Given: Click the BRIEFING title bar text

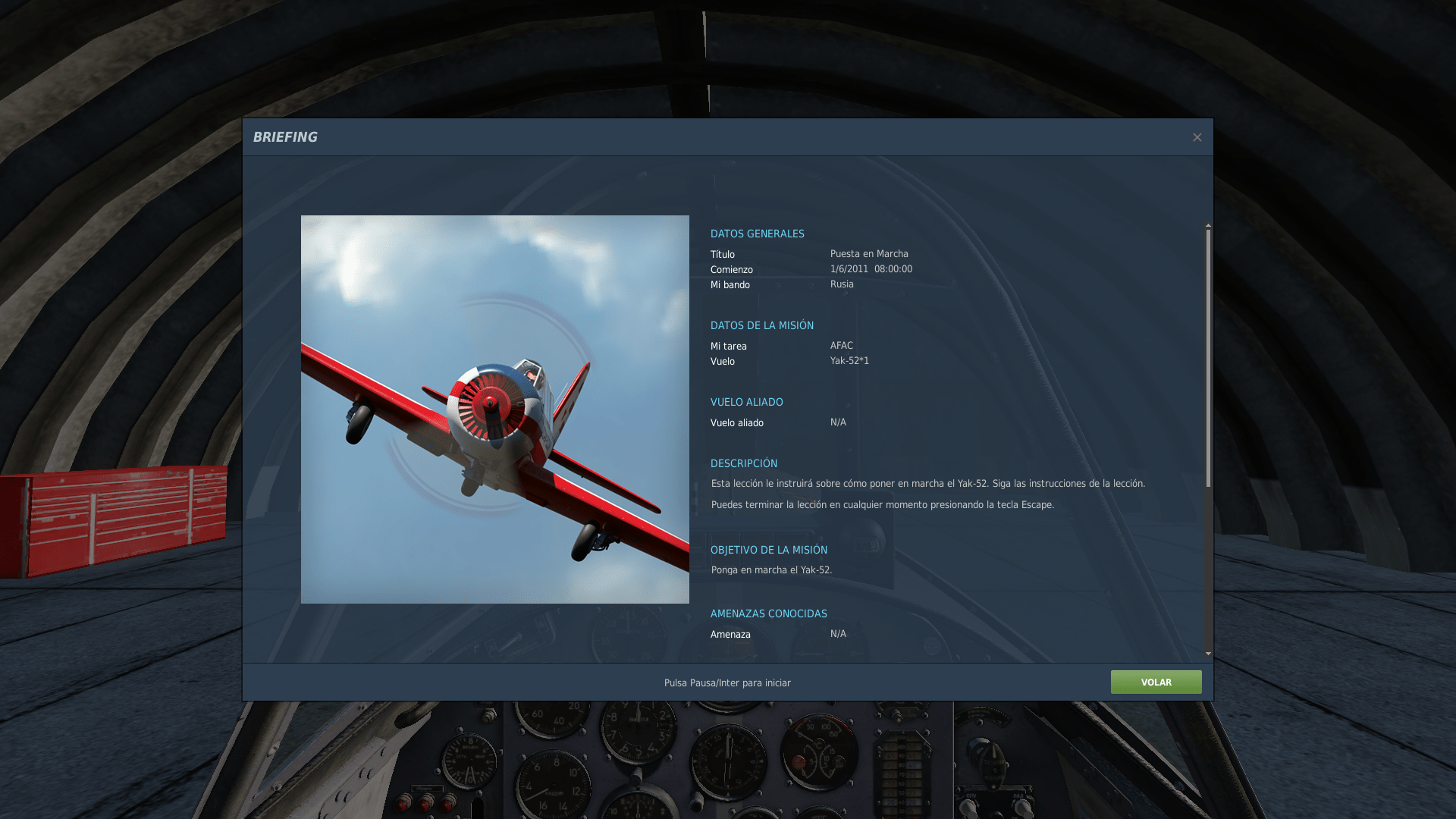Looking at the screenshot, I should tap(285, 137).
